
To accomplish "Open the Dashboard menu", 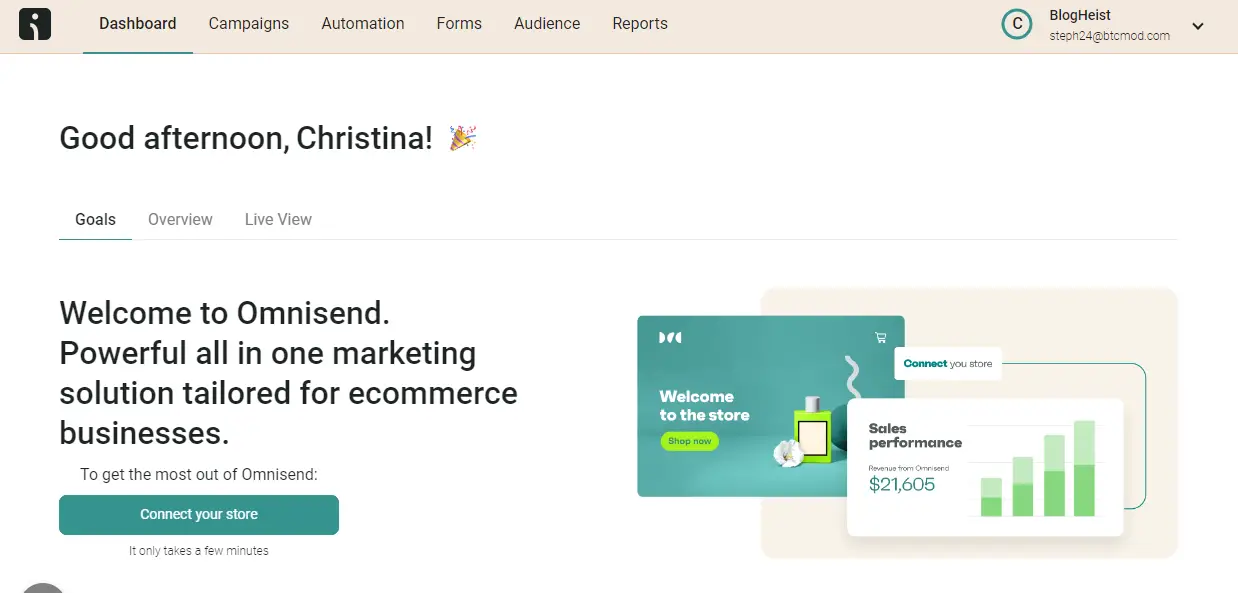I will click(x=138, y=23).
